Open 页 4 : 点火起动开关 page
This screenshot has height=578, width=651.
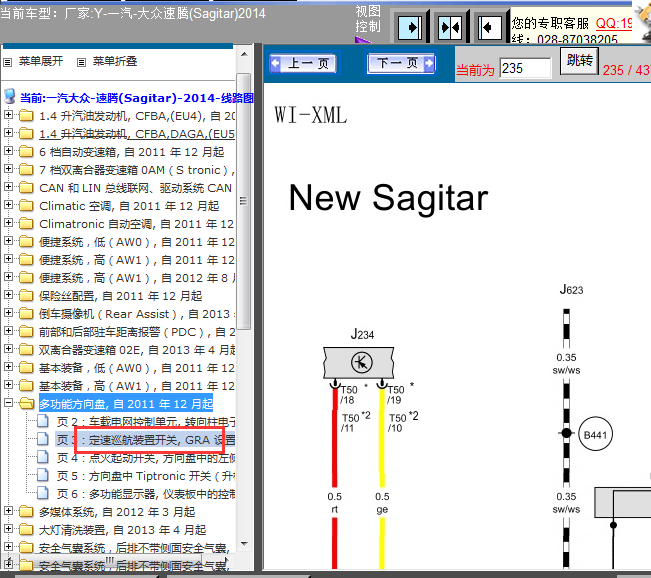click(x=146, y=458)
